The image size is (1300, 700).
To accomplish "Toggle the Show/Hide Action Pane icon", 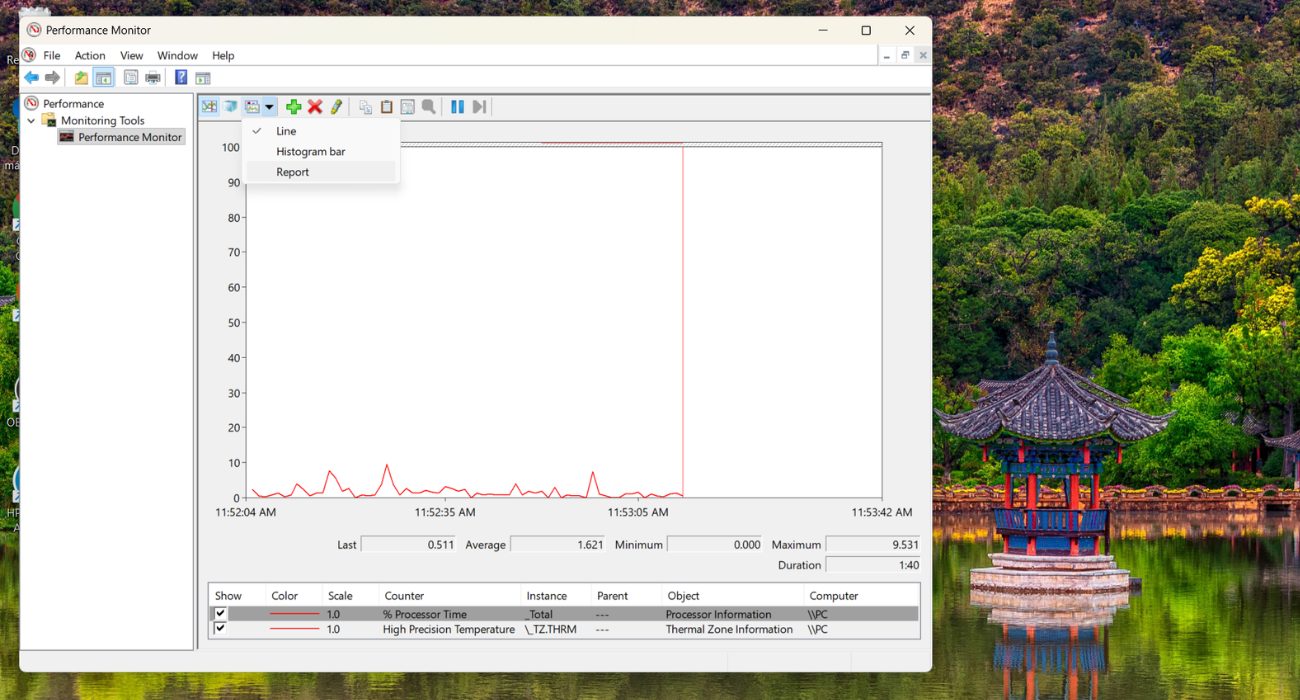I will click(203, 78).
